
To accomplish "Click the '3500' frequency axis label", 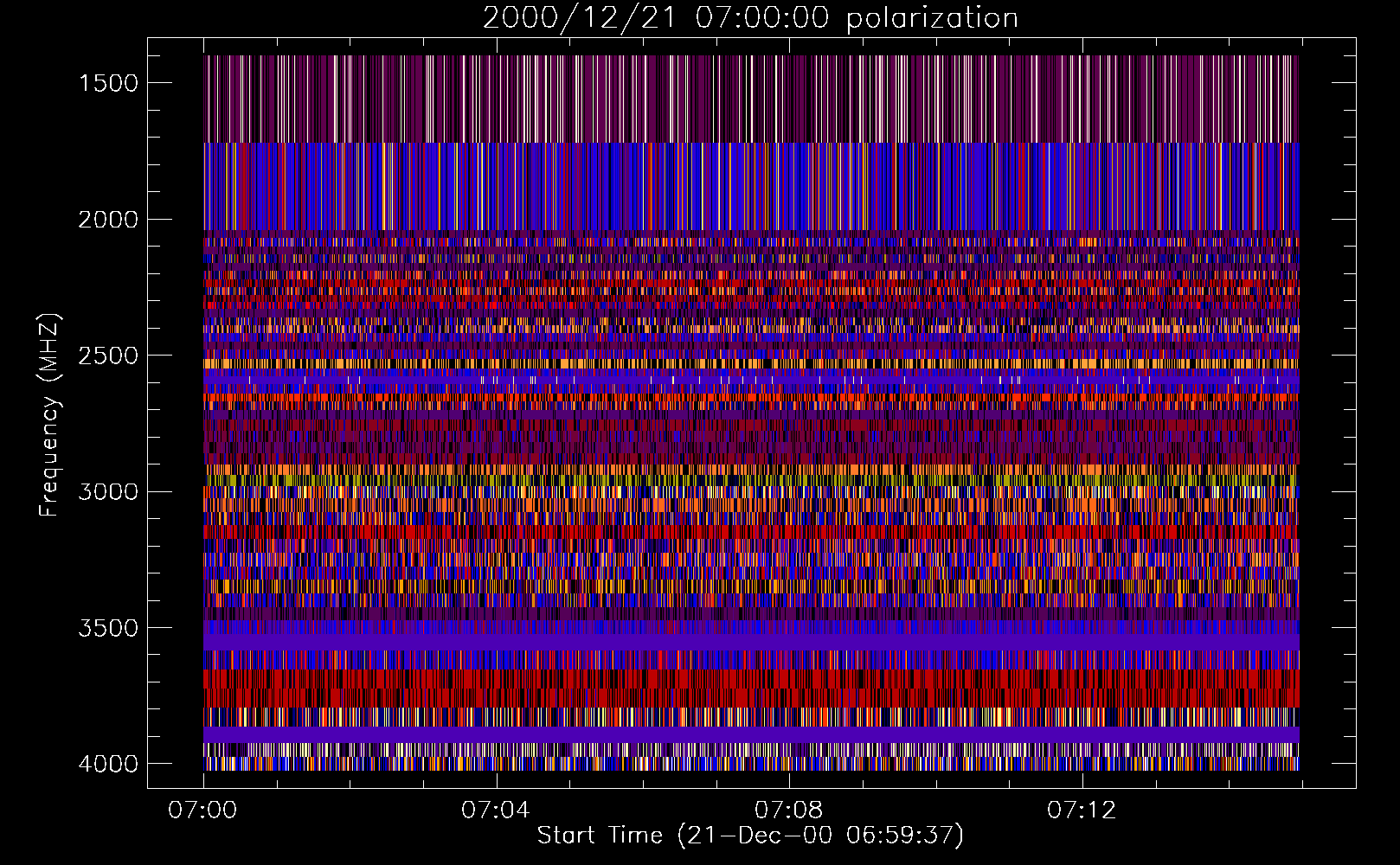I will 108,628.
